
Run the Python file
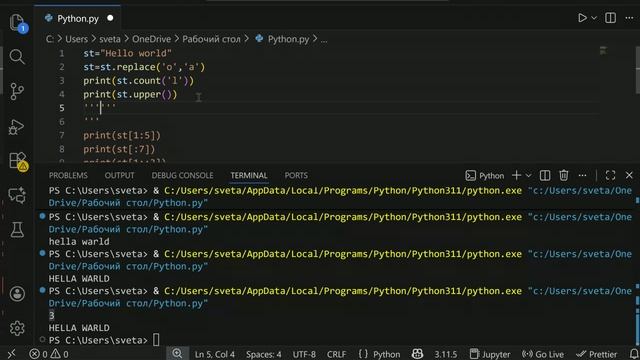582,18
